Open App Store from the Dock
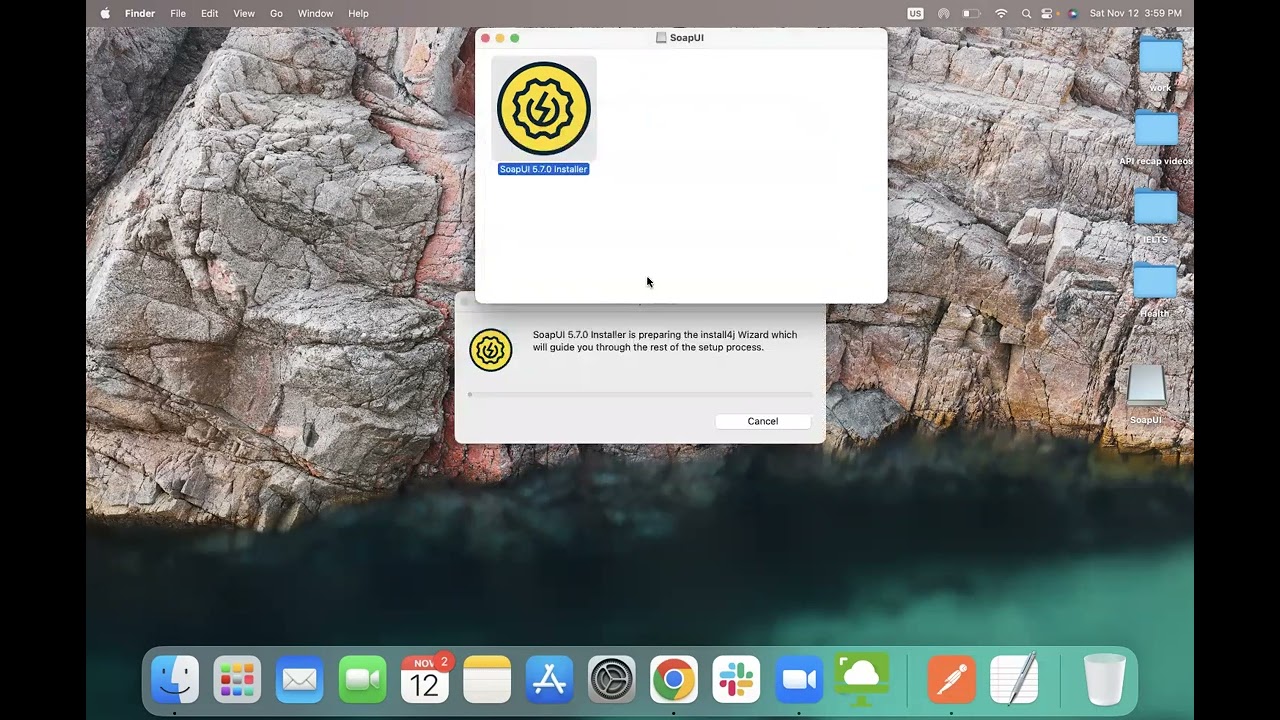Viewport: 1280px width, 720px height. (x=549, y=680)
